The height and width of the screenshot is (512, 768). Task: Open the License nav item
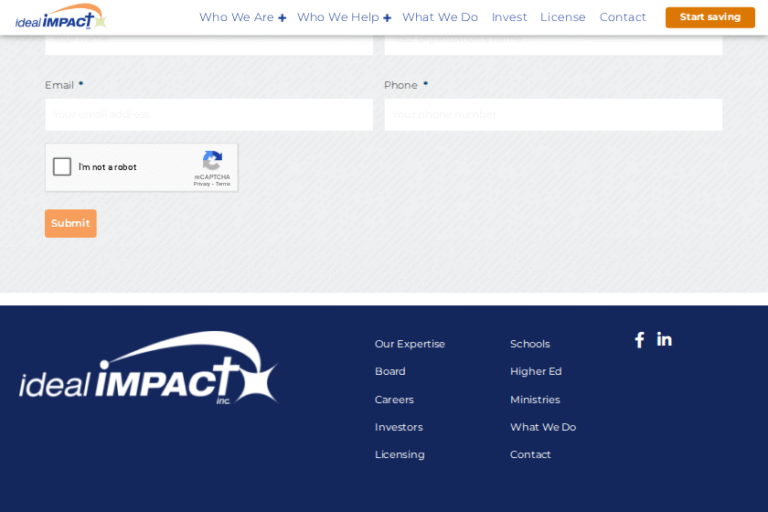click(563, 17)
